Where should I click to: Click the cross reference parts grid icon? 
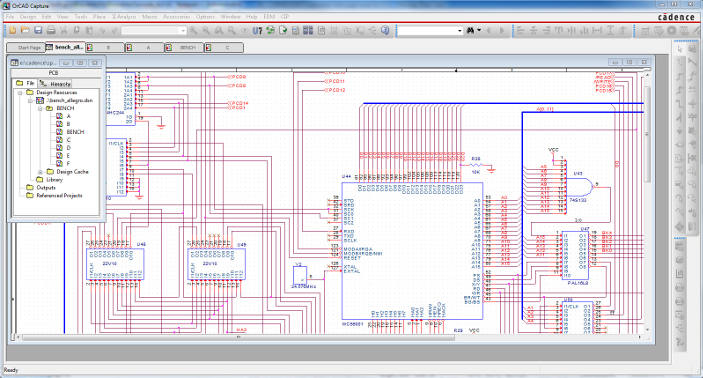click(x=308, y=30)
